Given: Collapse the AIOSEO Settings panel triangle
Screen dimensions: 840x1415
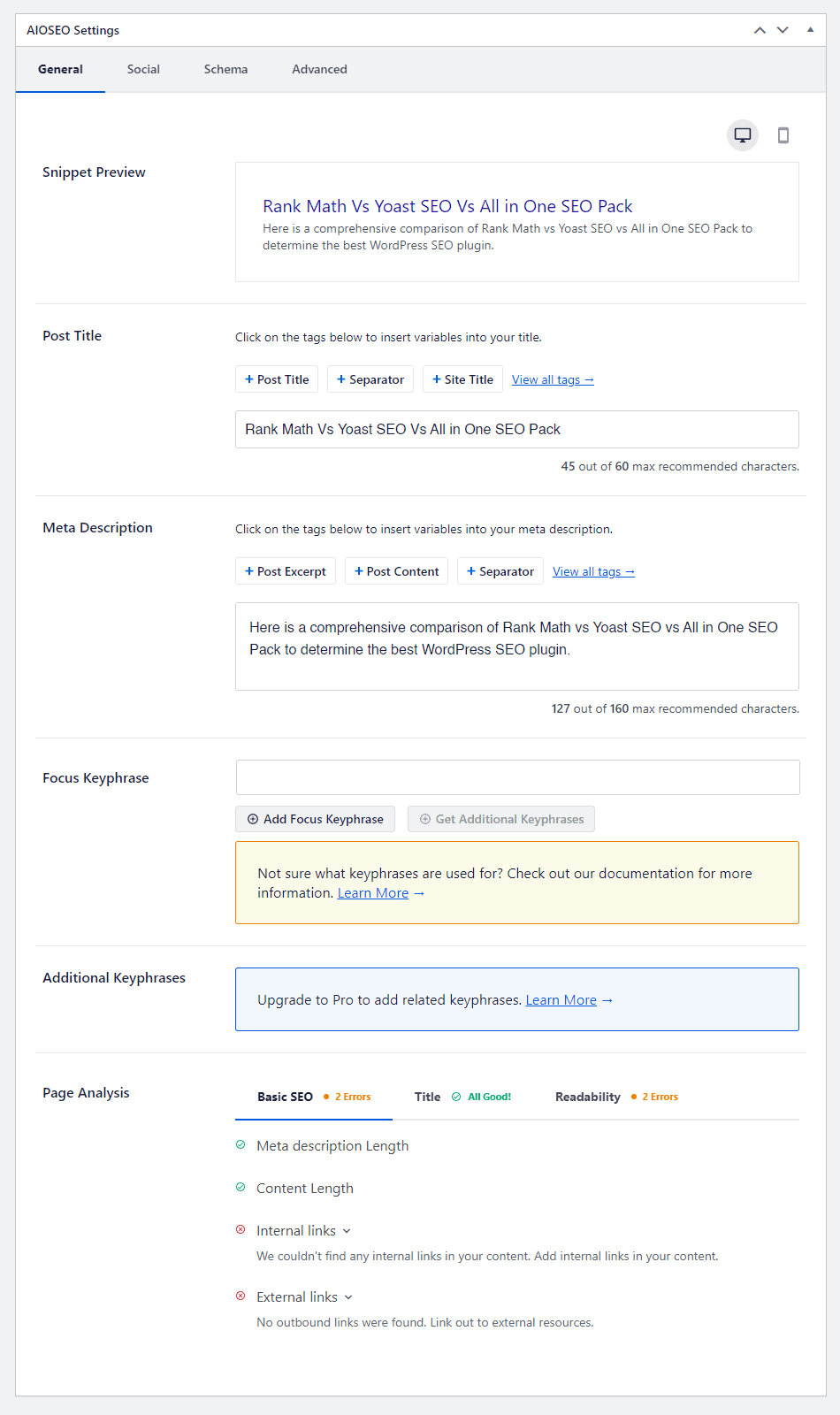Looking at the screenshot, I should (x=810, y=30).
